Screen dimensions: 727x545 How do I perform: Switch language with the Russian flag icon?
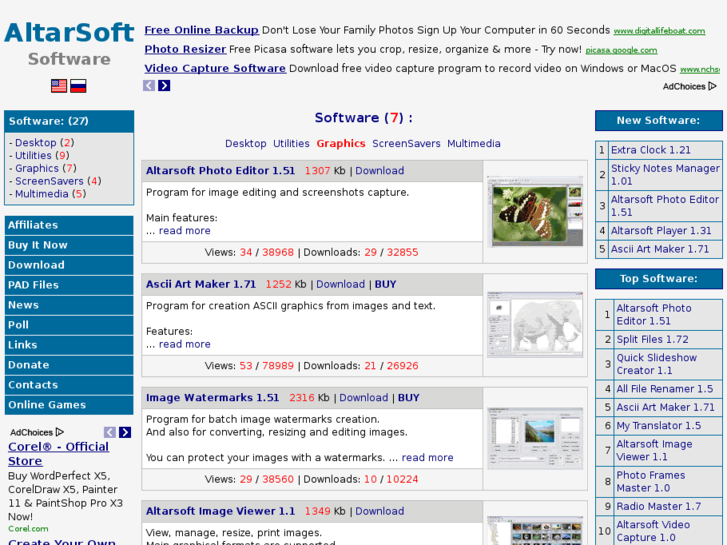tap(78, 86)
